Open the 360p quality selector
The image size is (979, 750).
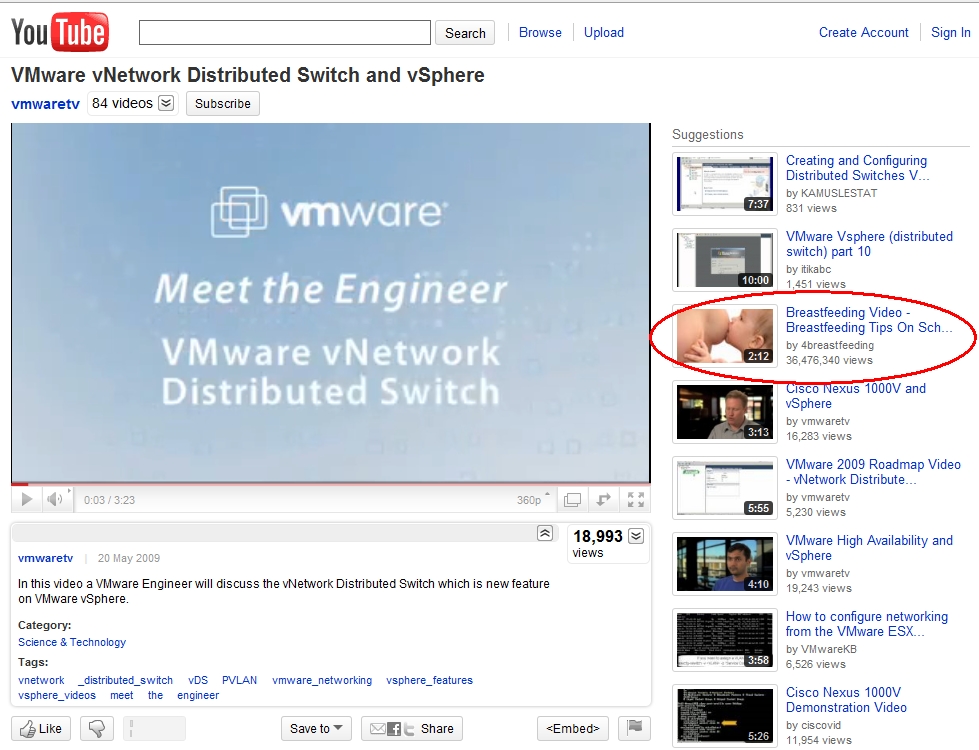[x=533, y=500]
